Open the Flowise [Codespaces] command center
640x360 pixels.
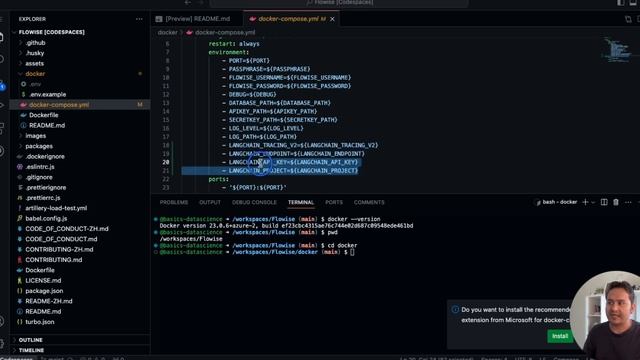coord(339,2)
